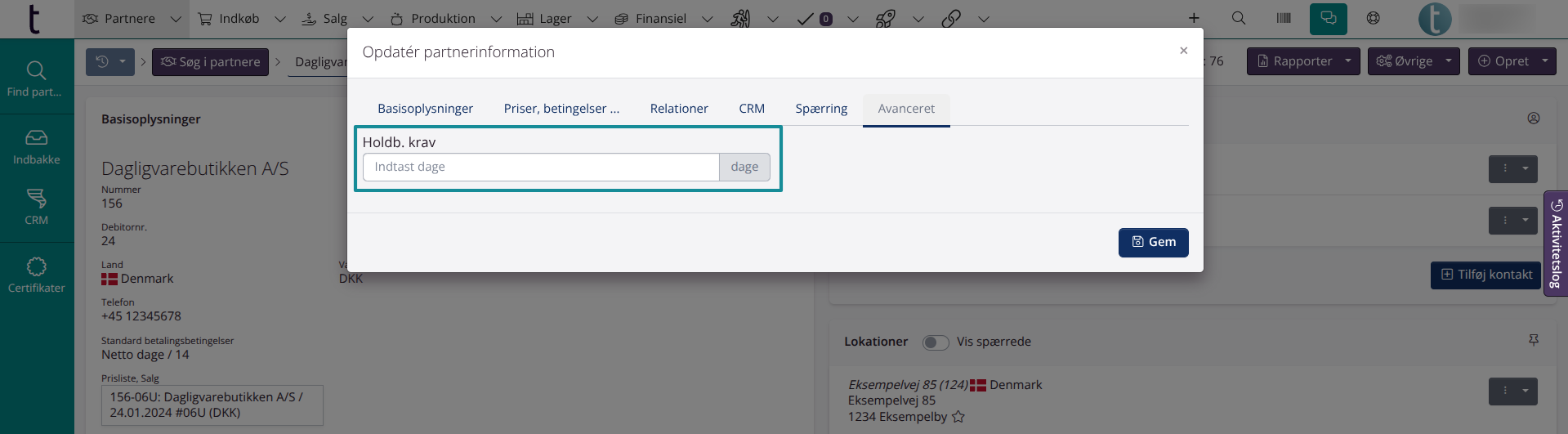Switch to CRM tab in dialog
Image resolution: width=1568 pixels, height=434 pixels.
[x=752, y=109]
